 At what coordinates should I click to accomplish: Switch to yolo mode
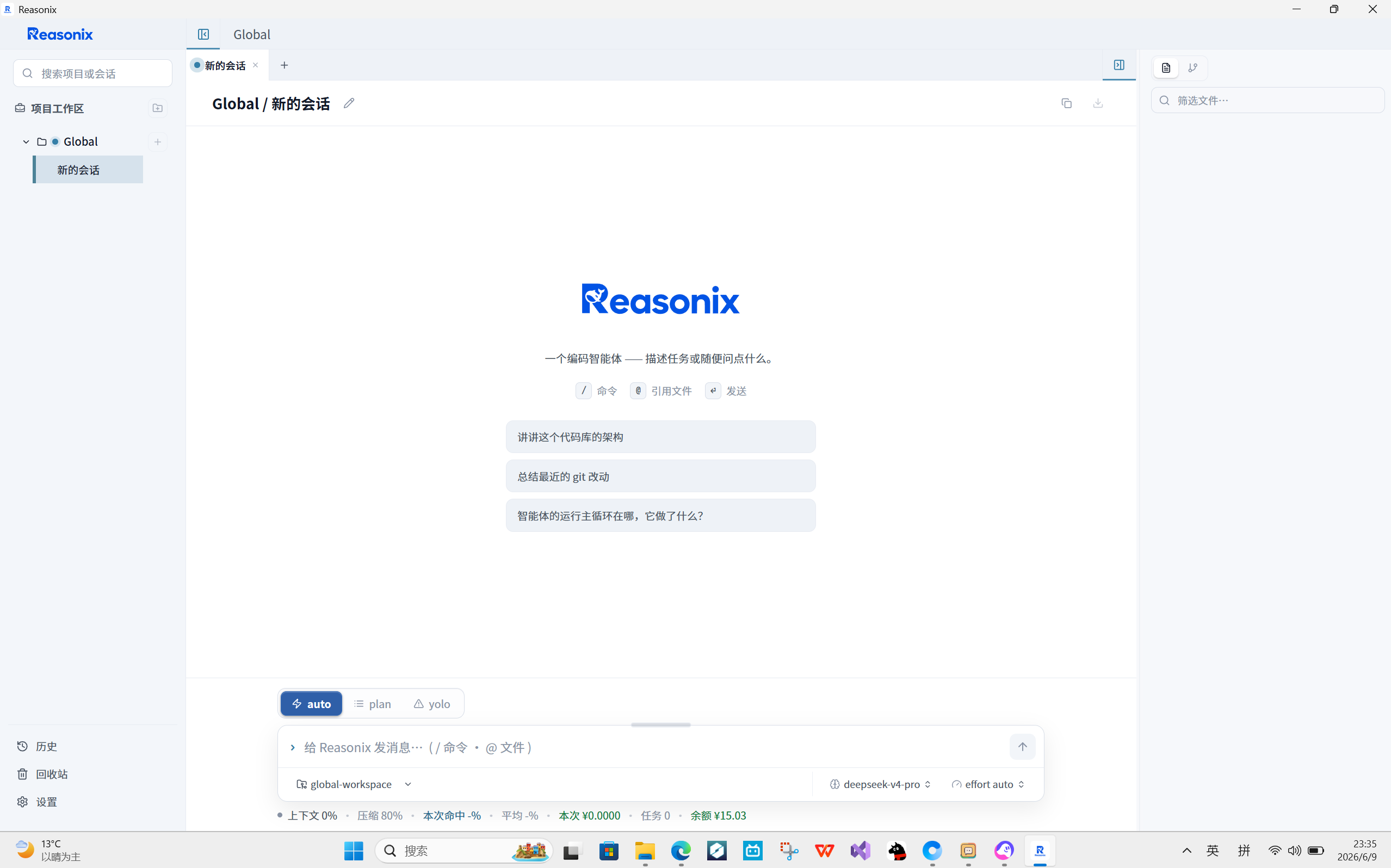click(x=432, y=704)
